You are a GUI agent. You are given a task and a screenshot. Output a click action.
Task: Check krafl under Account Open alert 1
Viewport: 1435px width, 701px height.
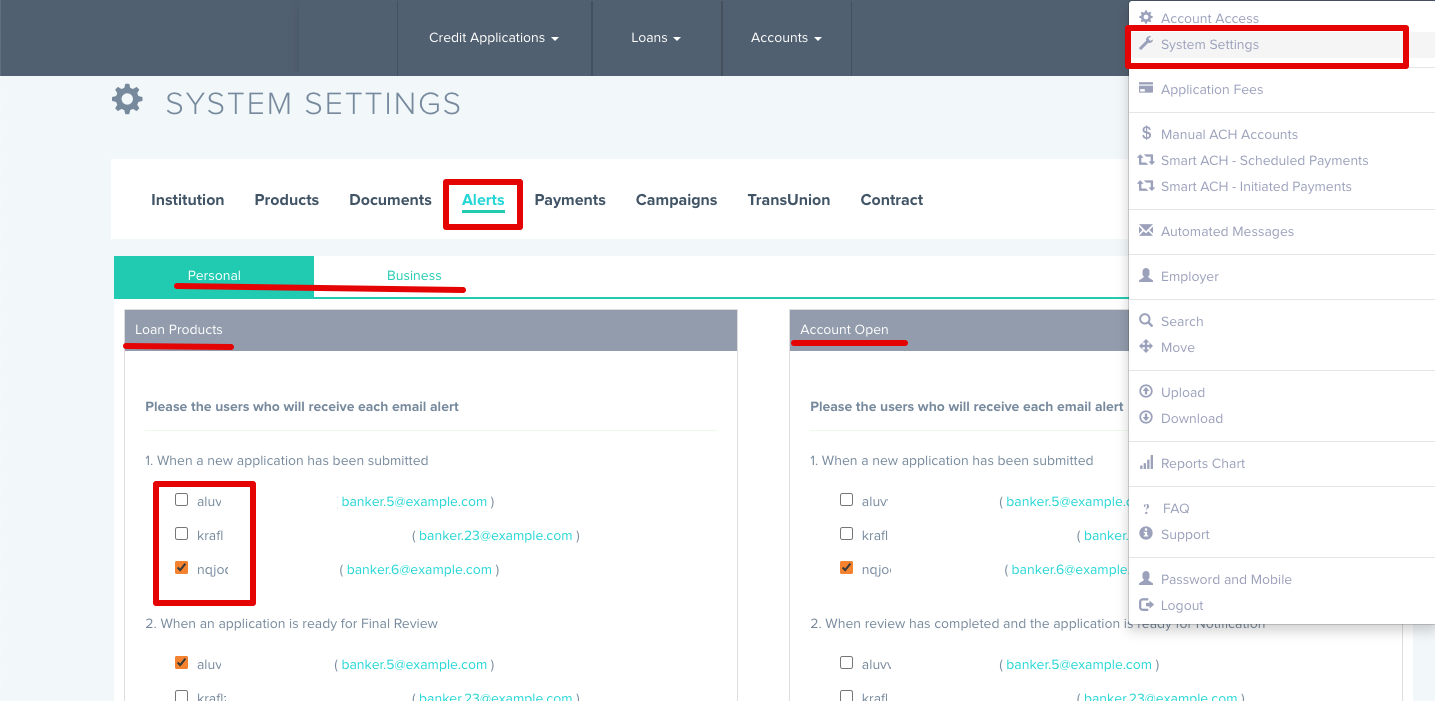(846, 534)
